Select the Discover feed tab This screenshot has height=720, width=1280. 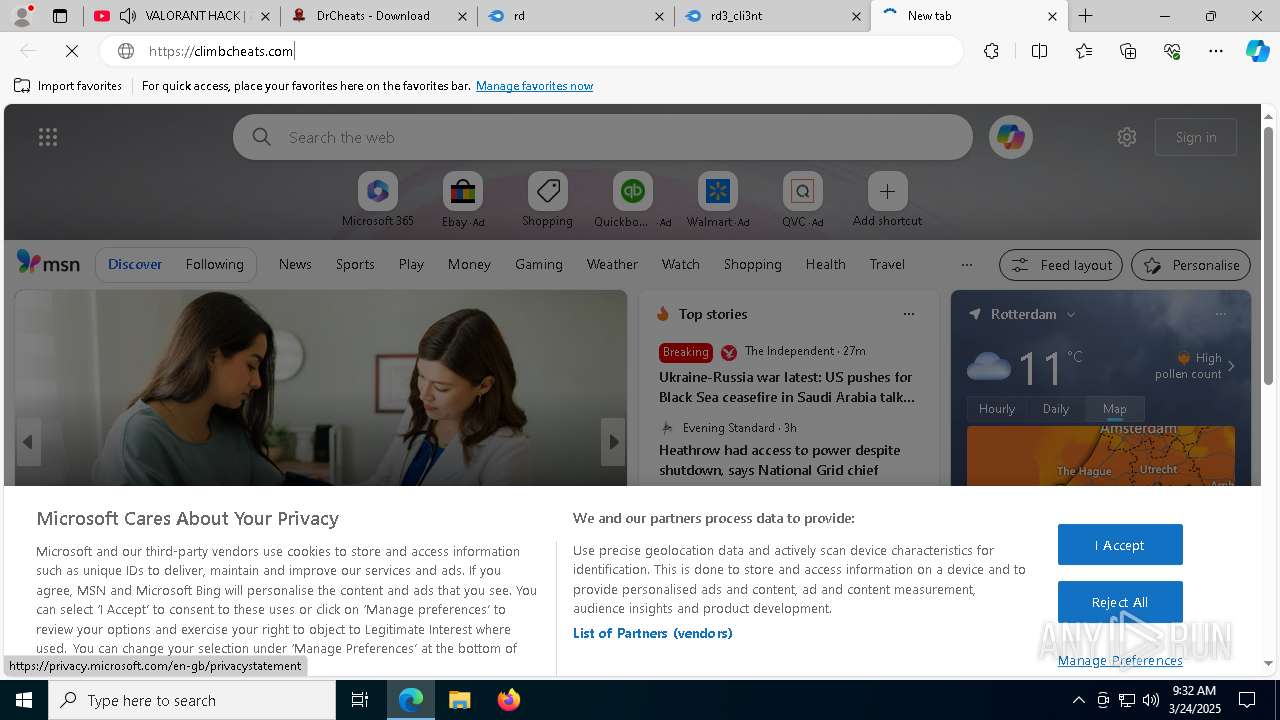tap(135, 264)
